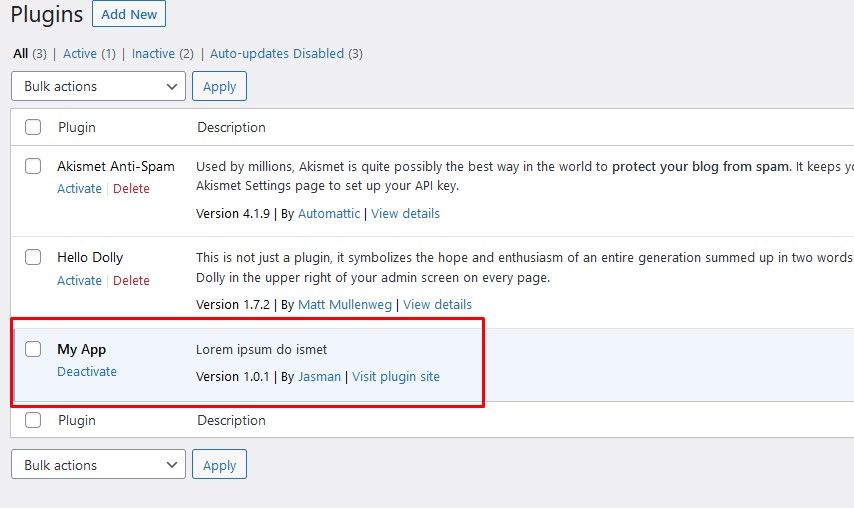
Task: Open Matt Mullenweg author link
Action: pos(345,305)
